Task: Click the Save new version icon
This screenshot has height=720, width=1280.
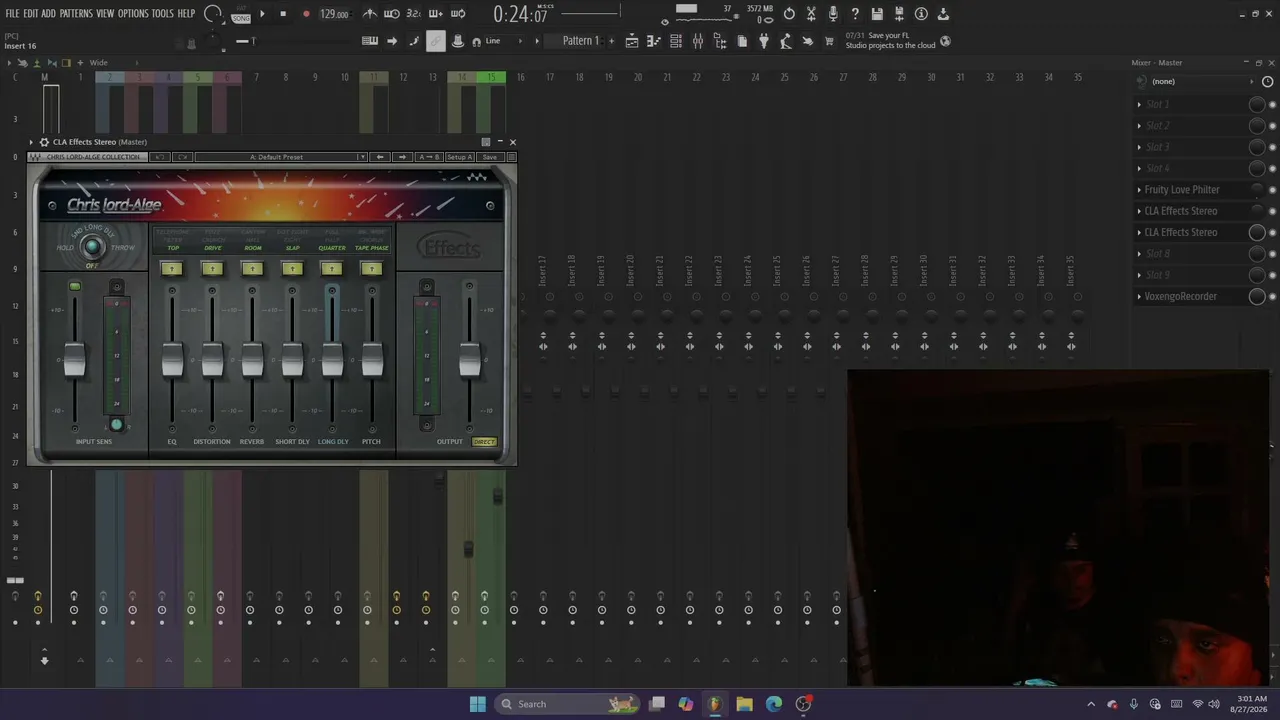Action: point(899,14)
